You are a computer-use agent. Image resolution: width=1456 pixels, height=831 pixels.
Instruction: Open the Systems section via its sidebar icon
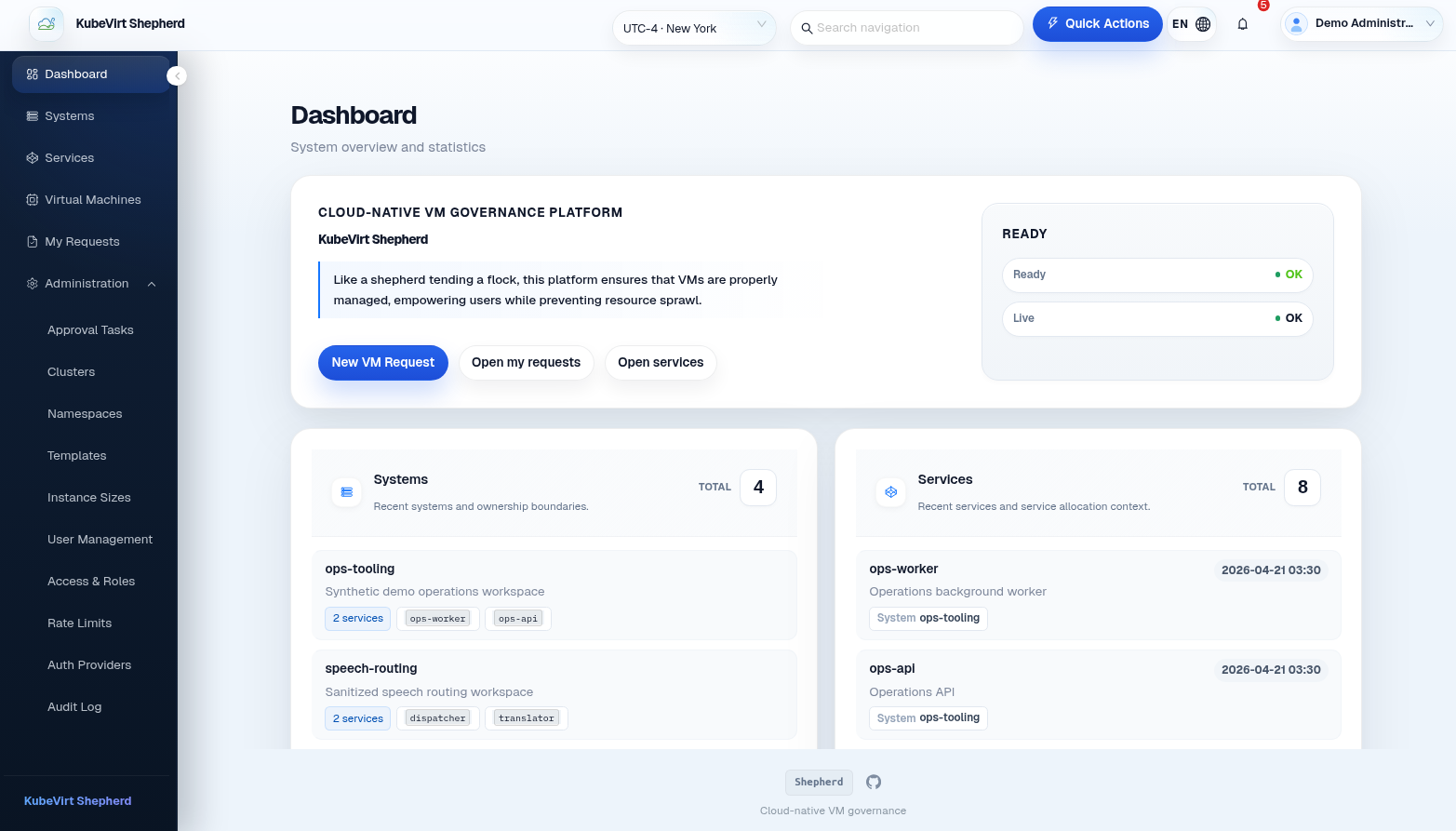32,115
